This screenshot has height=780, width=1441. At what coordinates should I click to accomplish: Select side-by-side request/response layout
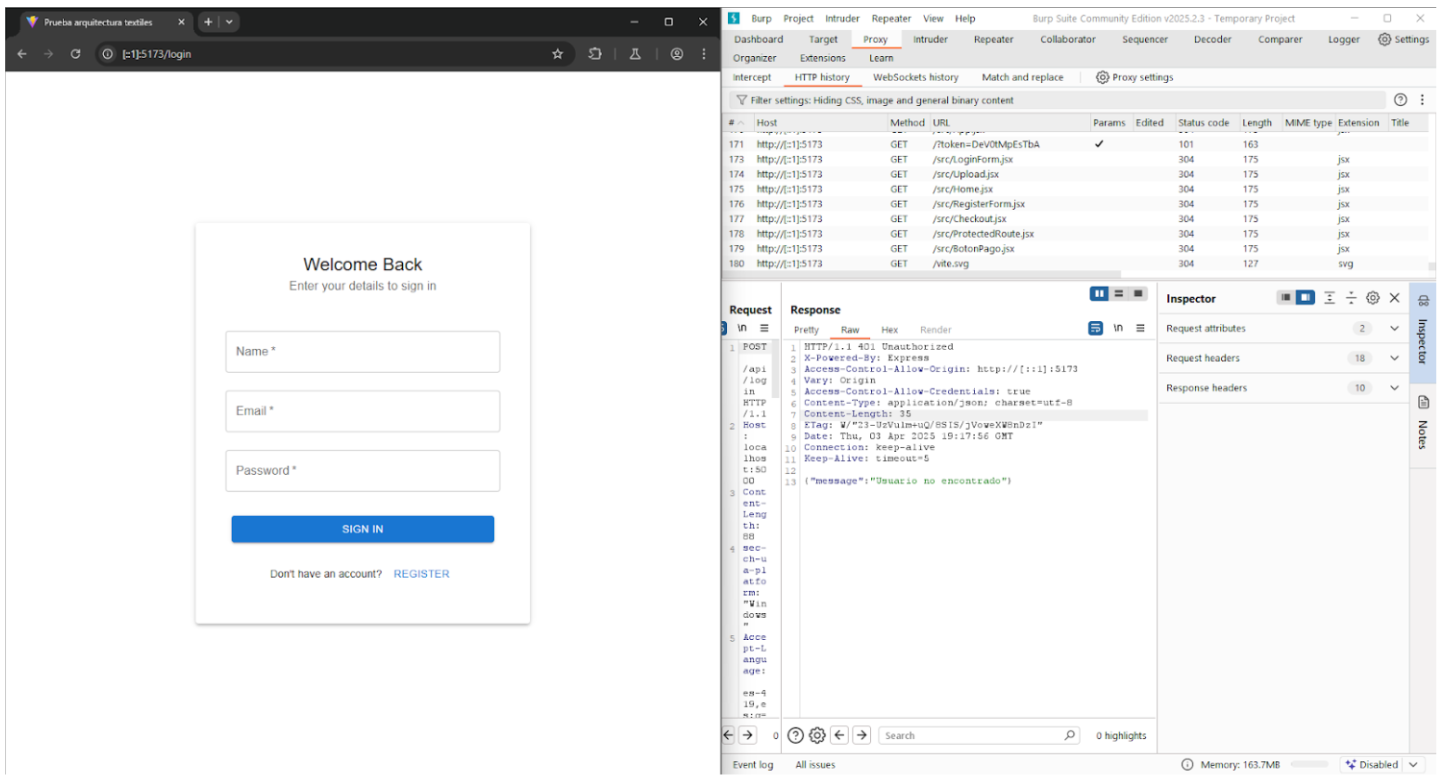click(x=1099, y=294)
